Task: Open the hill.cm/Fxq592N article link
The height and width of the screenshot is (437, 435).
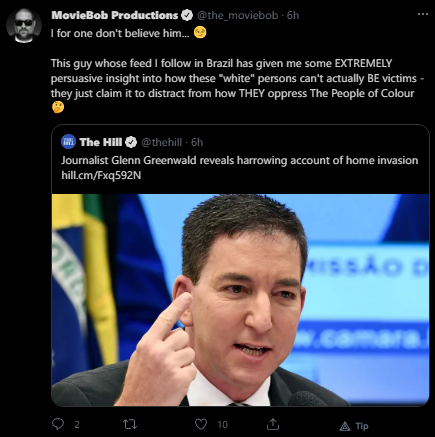Action: tap(101, 175)
